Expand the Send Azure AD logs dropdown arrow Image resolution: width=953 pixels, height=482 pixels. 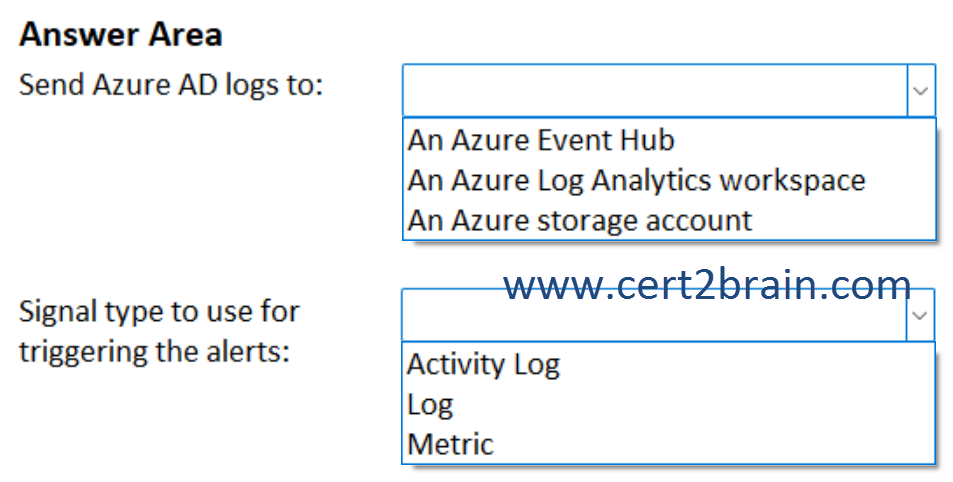[921, 91]
